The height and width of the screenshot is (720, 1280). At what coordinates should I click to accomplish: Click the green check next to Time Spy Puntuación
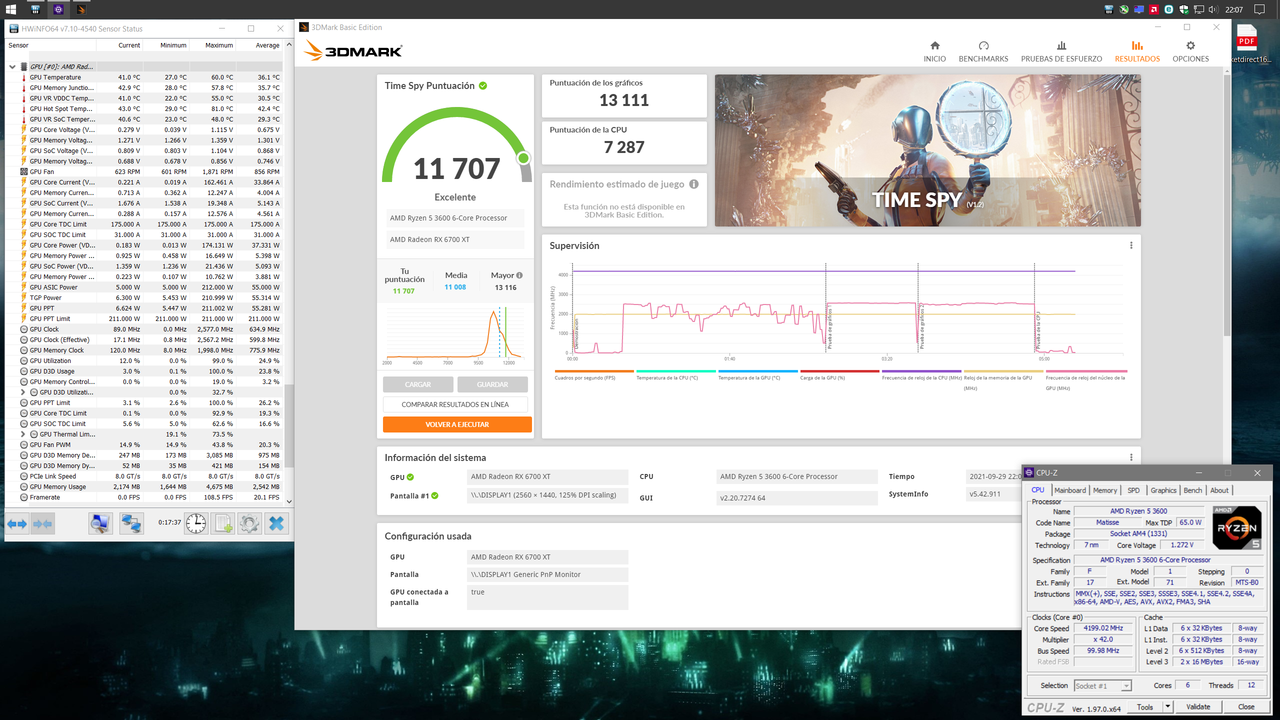[483, 86]
